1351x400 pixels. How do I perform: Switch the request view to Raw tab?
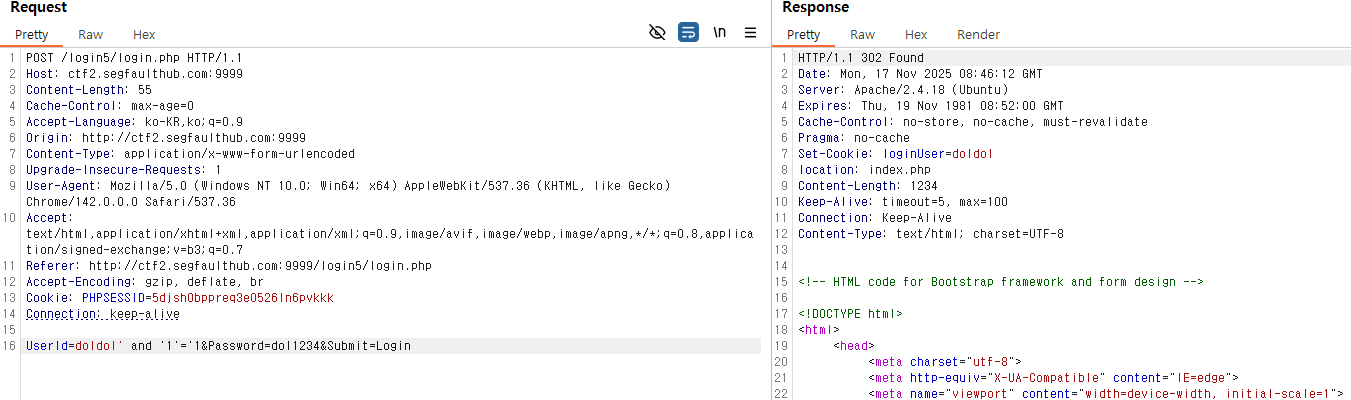click(90, 35)
